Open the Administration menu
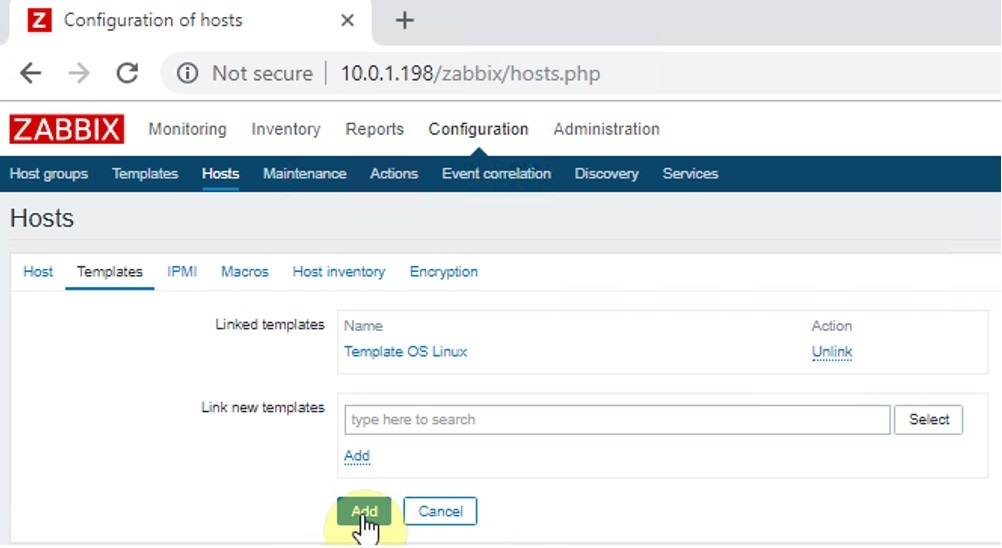This screenshot has height=548, width=1002. pyautogui.click(x=606, y=129)
